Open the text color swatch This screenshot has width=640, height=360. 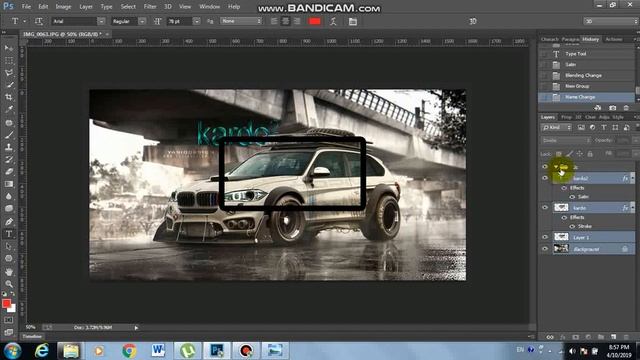[315, 21]
